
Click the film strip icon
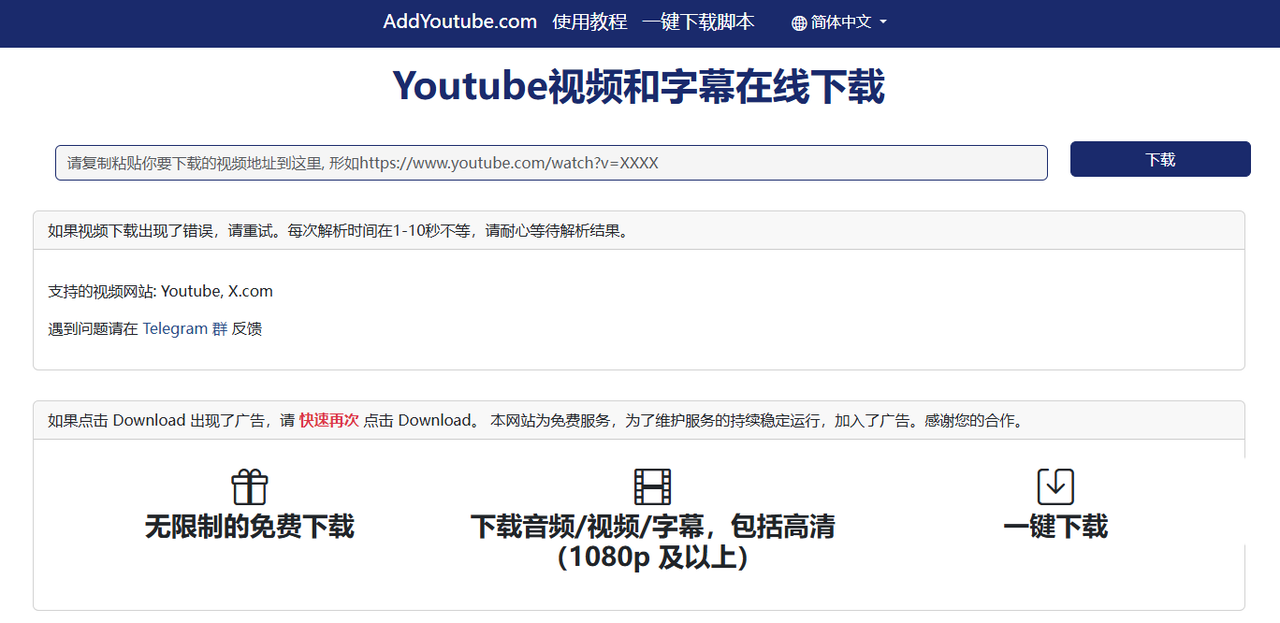(653, 487)
